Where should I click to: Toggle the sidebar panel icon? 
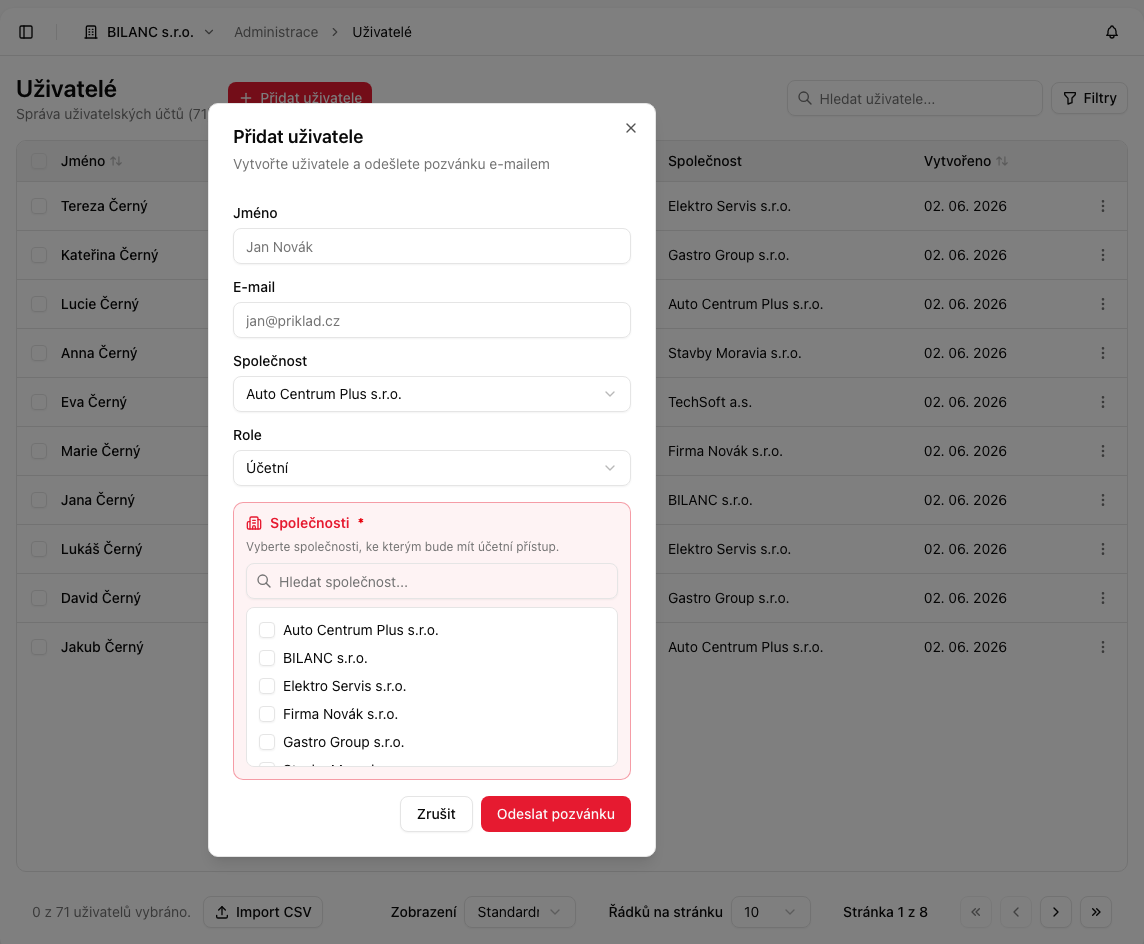(26, 32)
